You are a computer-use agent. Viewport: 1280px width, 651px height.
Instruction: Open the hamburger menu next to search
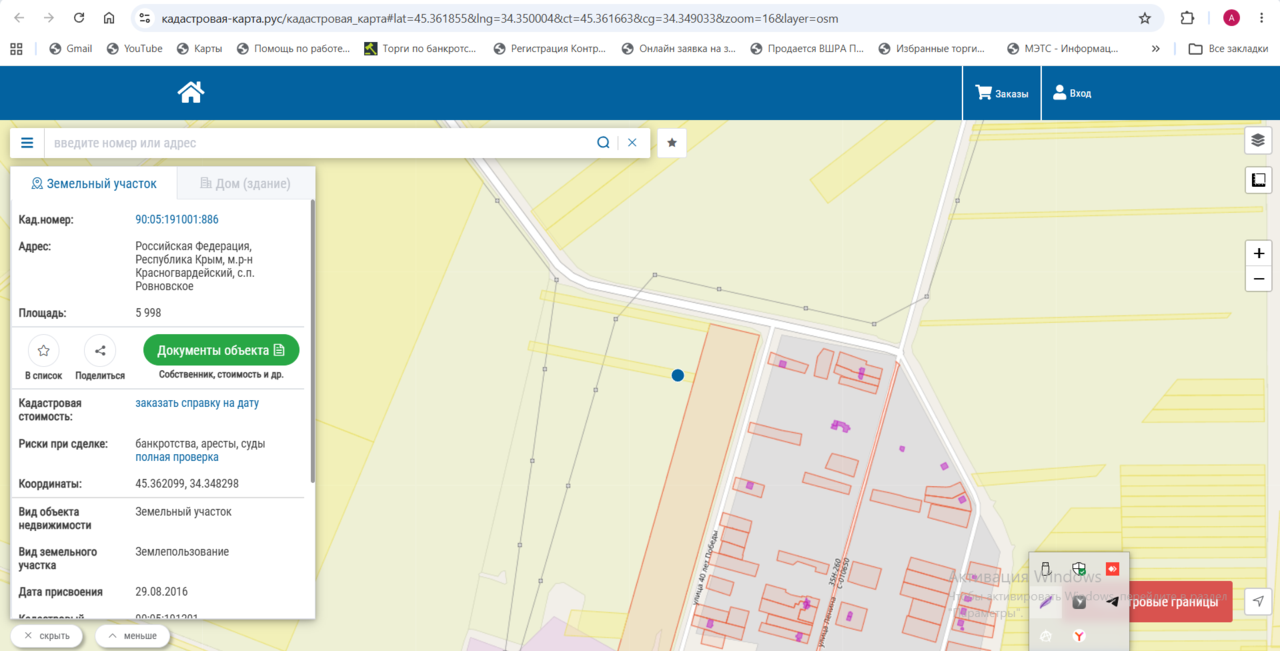point(27,143)
